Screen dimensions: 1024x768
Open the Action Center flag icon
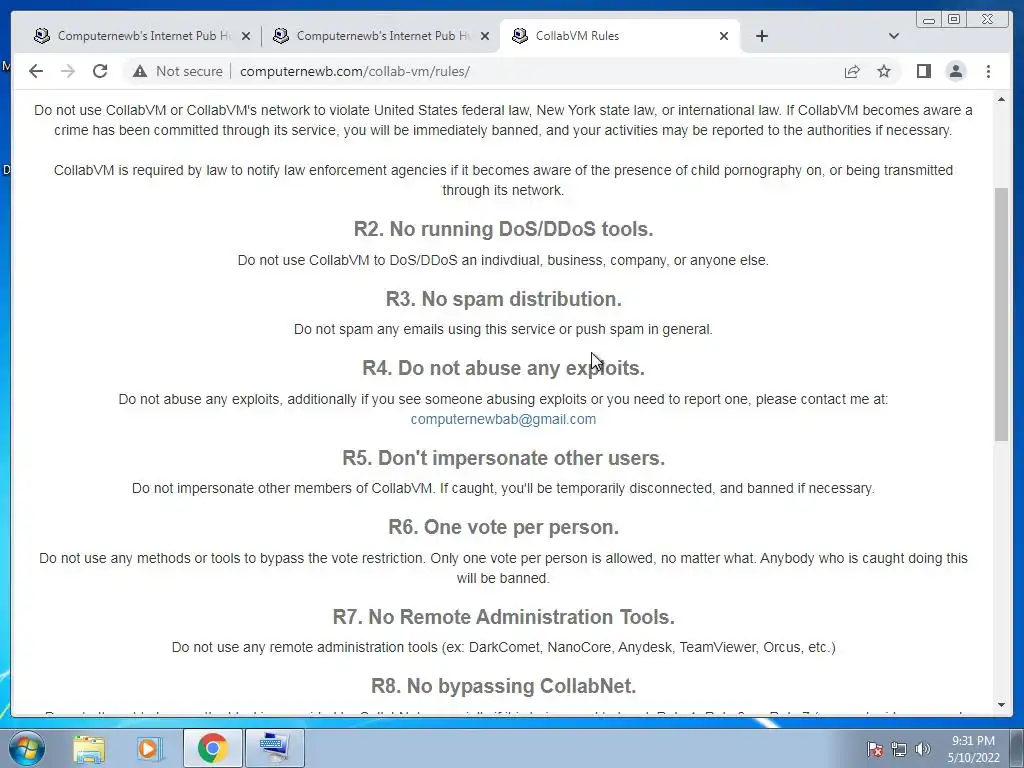click(874, 749)
